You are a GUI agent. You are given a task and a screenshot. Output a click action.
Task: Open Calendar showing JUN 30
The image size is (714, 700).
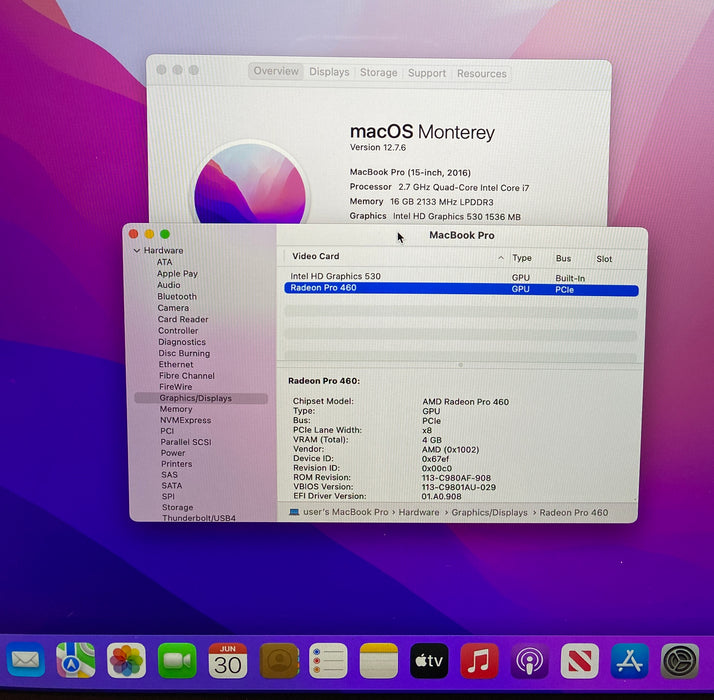point(228,660)
